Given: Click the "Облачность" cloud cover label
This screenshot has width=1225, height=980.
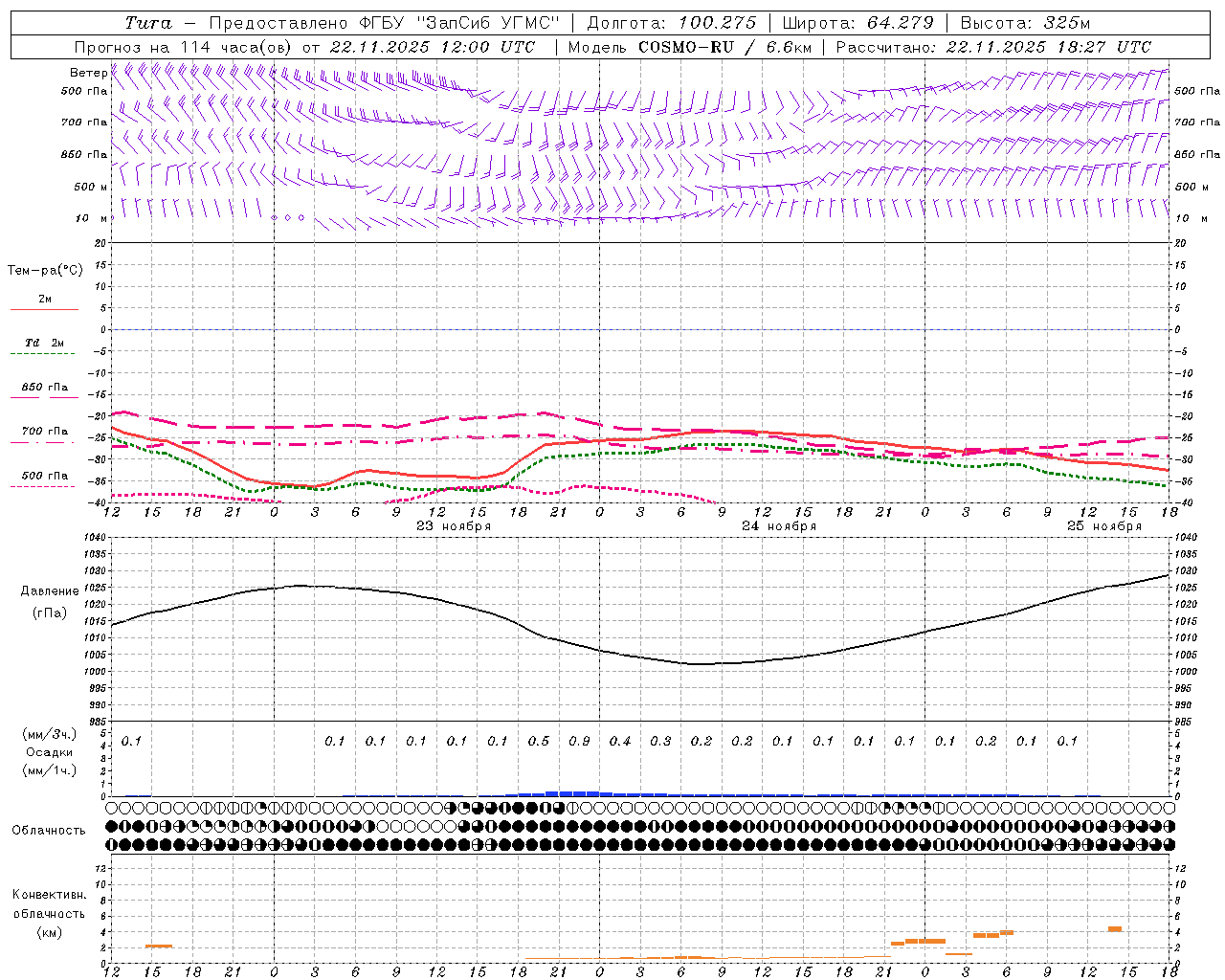Looking at the screenshot, I should click(x=49, y=831).
